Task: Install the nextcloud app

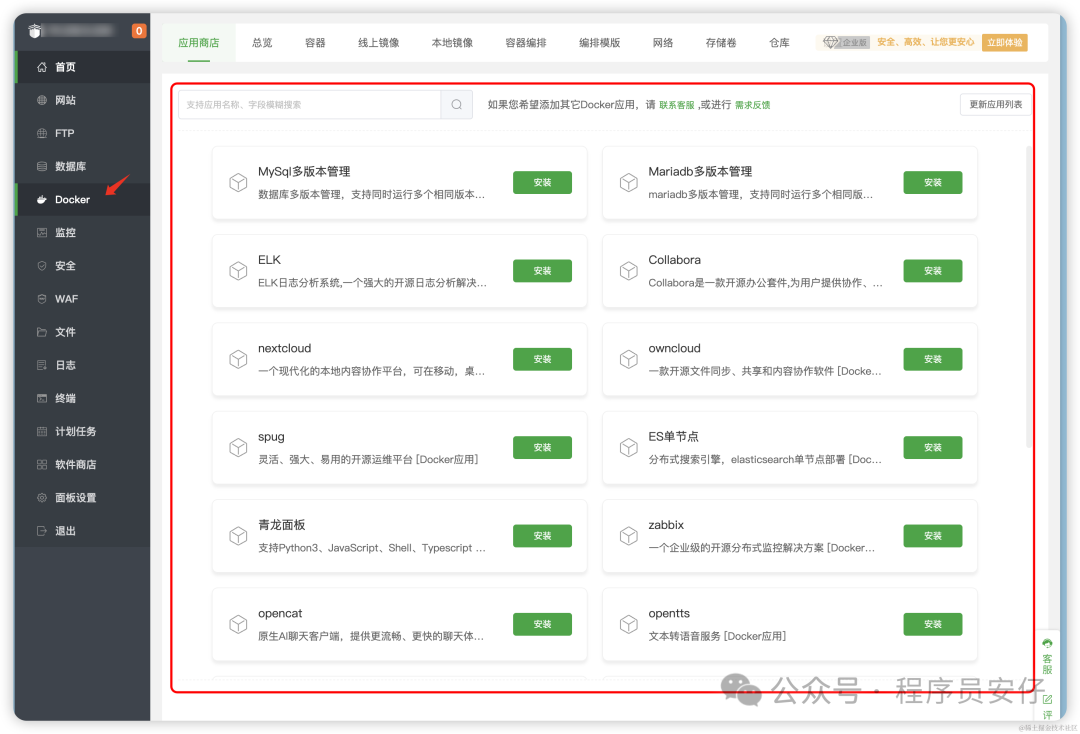Action: 543,359
